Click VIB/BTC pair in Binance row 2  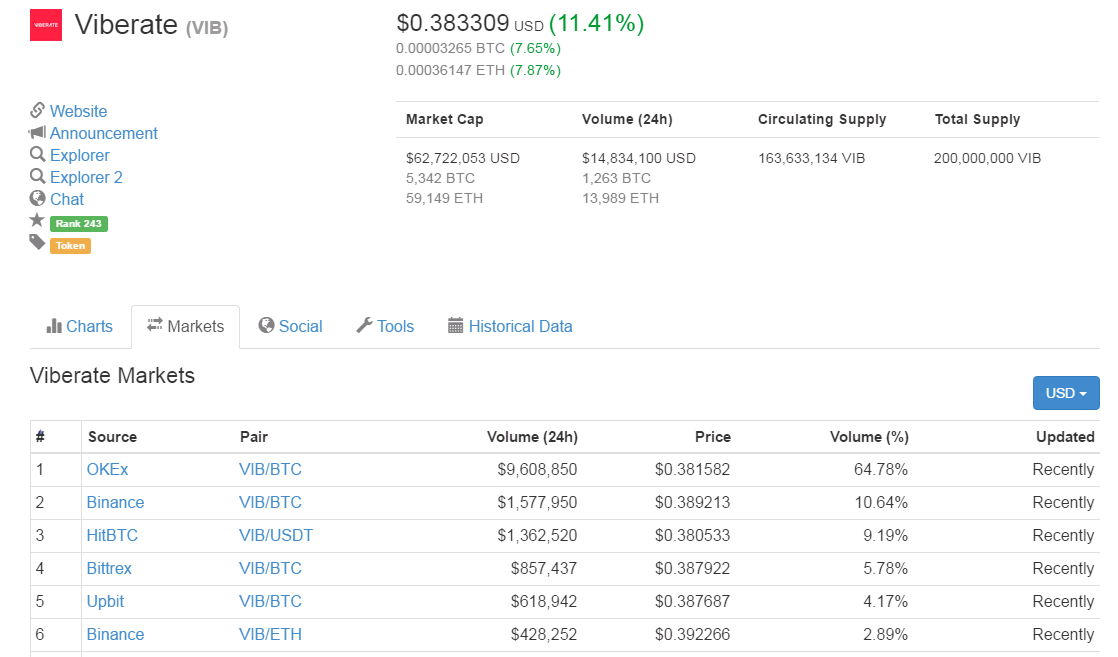click(270, 502)
